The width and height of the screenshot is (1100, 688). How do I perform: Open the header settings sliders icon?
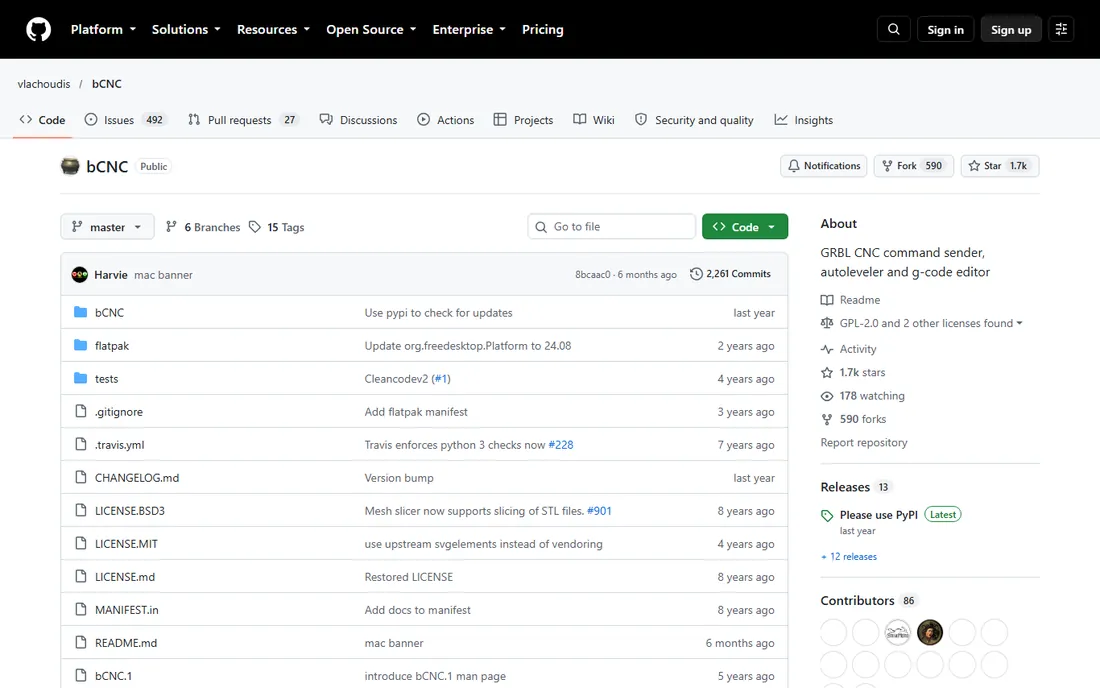click(1061, 29)
